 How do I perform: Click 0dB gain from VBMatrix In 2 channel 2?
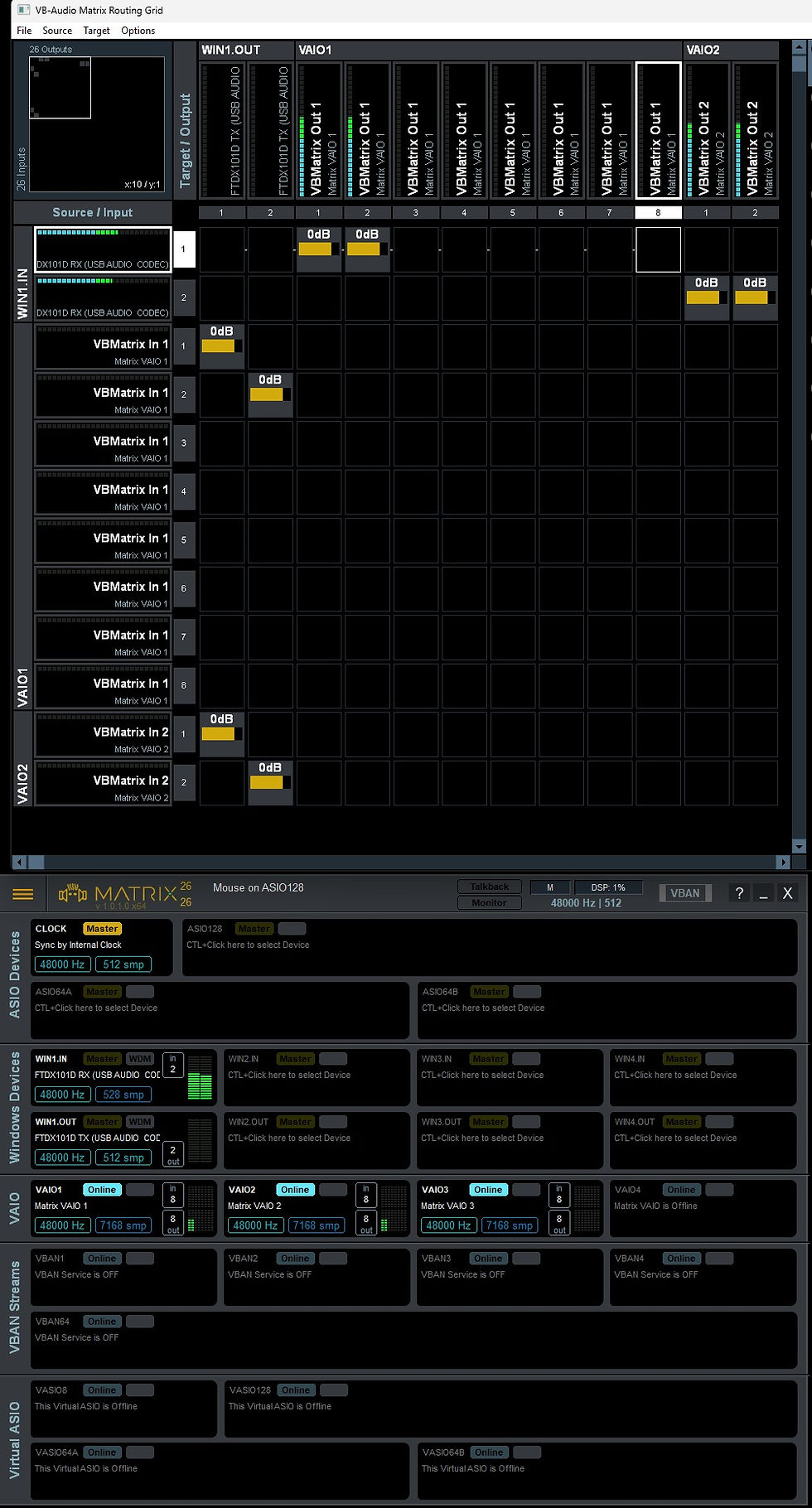(270, 782)
